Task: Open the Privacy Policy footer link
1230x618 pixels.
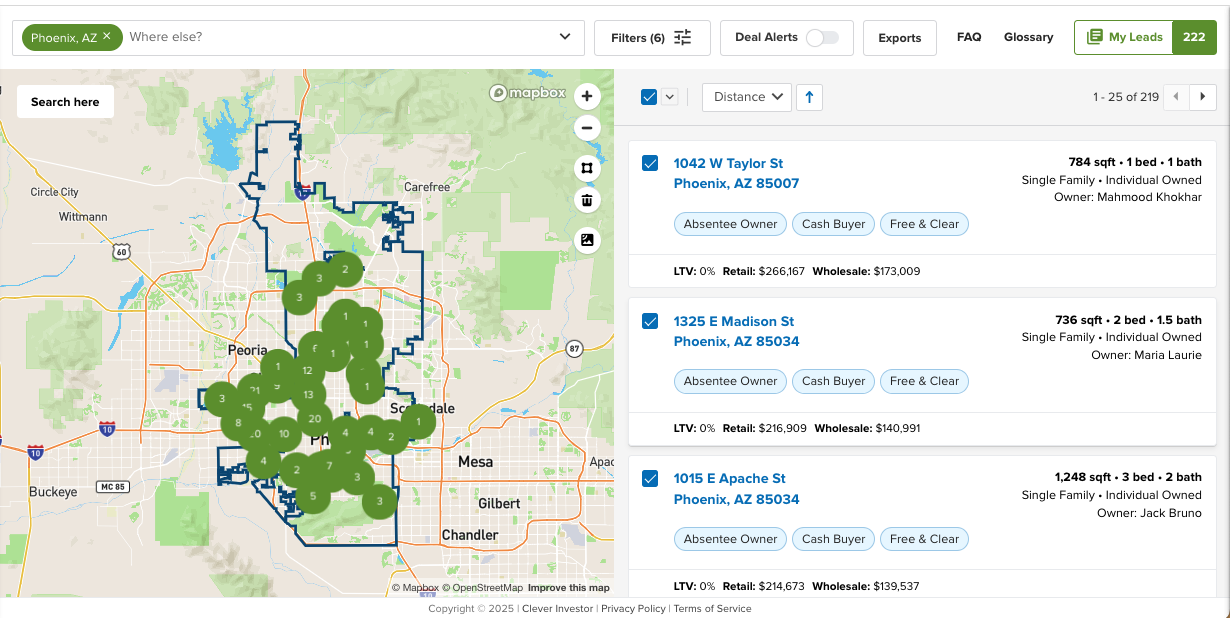Action: (x=633, y=608)
